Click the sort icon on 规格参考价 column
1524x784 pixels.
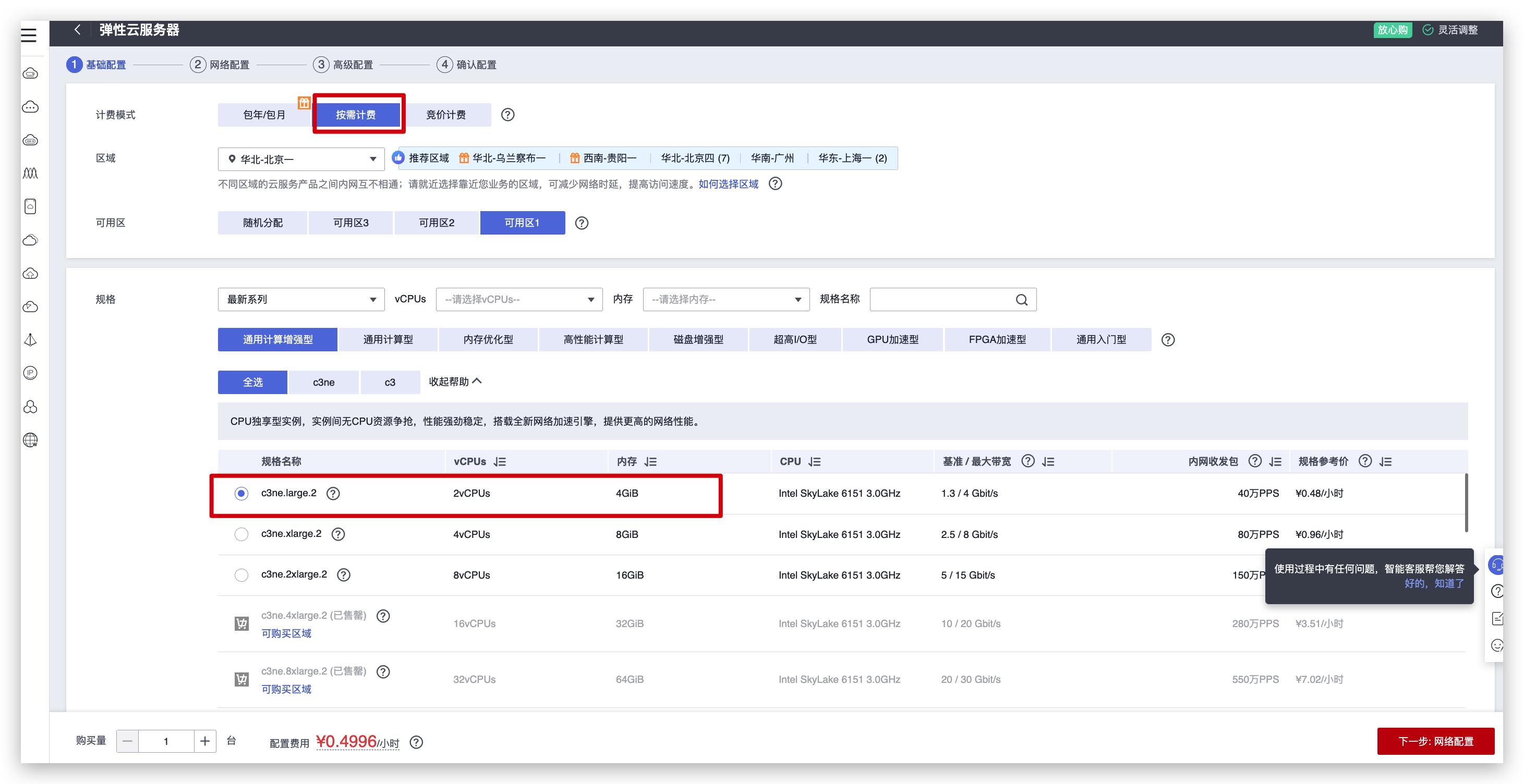(x=1386, y=462)
